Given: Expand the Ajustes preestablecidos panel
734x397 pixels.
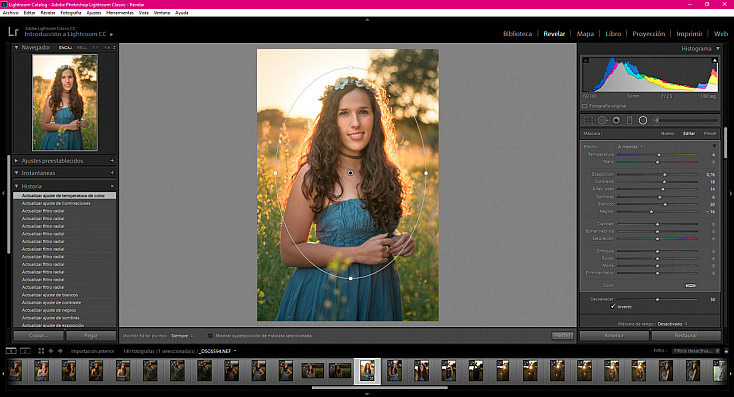Looking at the screenshot, I should 16,161.
